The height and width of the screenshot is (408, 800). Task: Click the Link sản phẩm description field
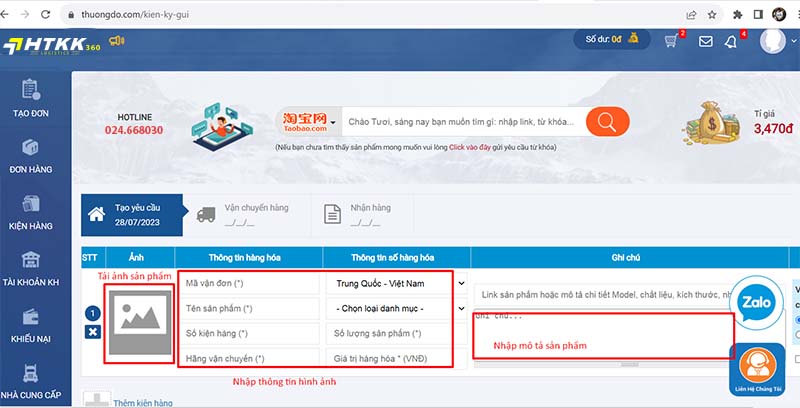coord(604,295)
